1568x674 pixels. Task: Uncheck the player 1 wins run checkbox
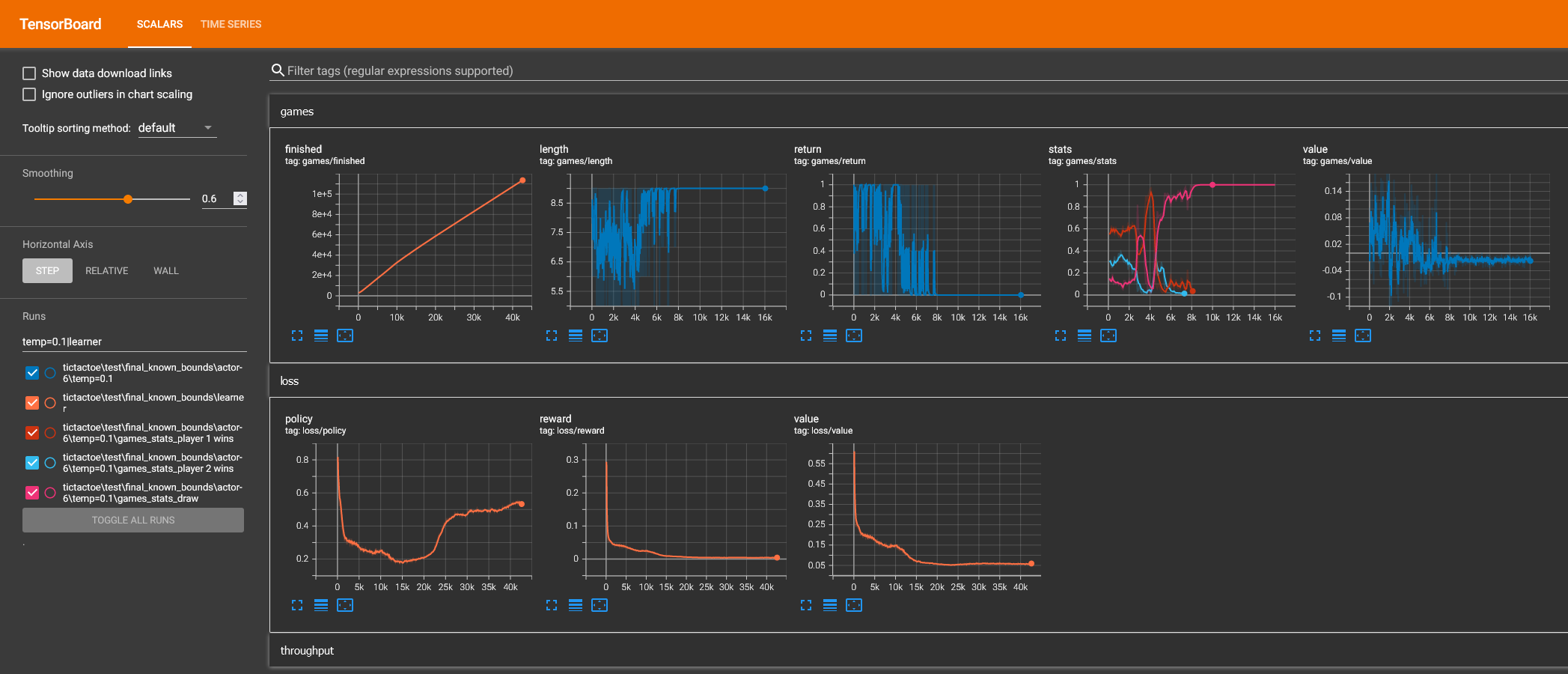pyautogui.click(x=32, y=433)
